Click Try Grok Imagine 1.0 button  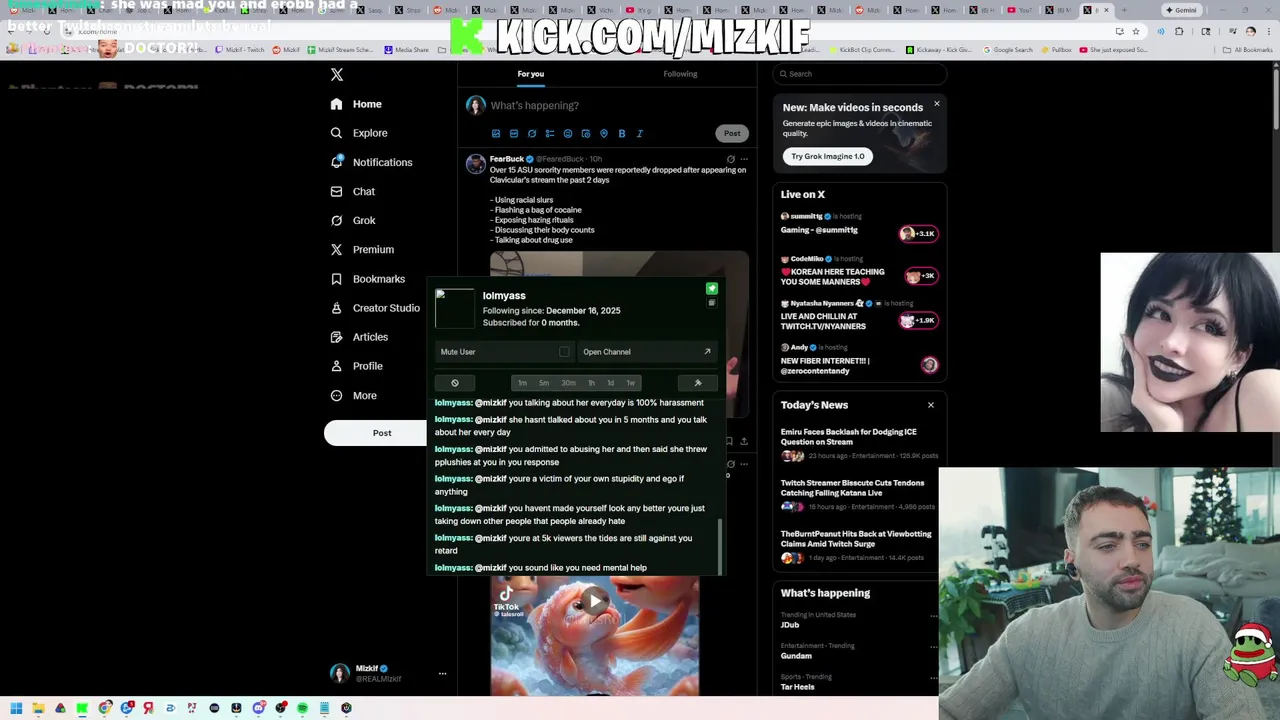[828, 156]
